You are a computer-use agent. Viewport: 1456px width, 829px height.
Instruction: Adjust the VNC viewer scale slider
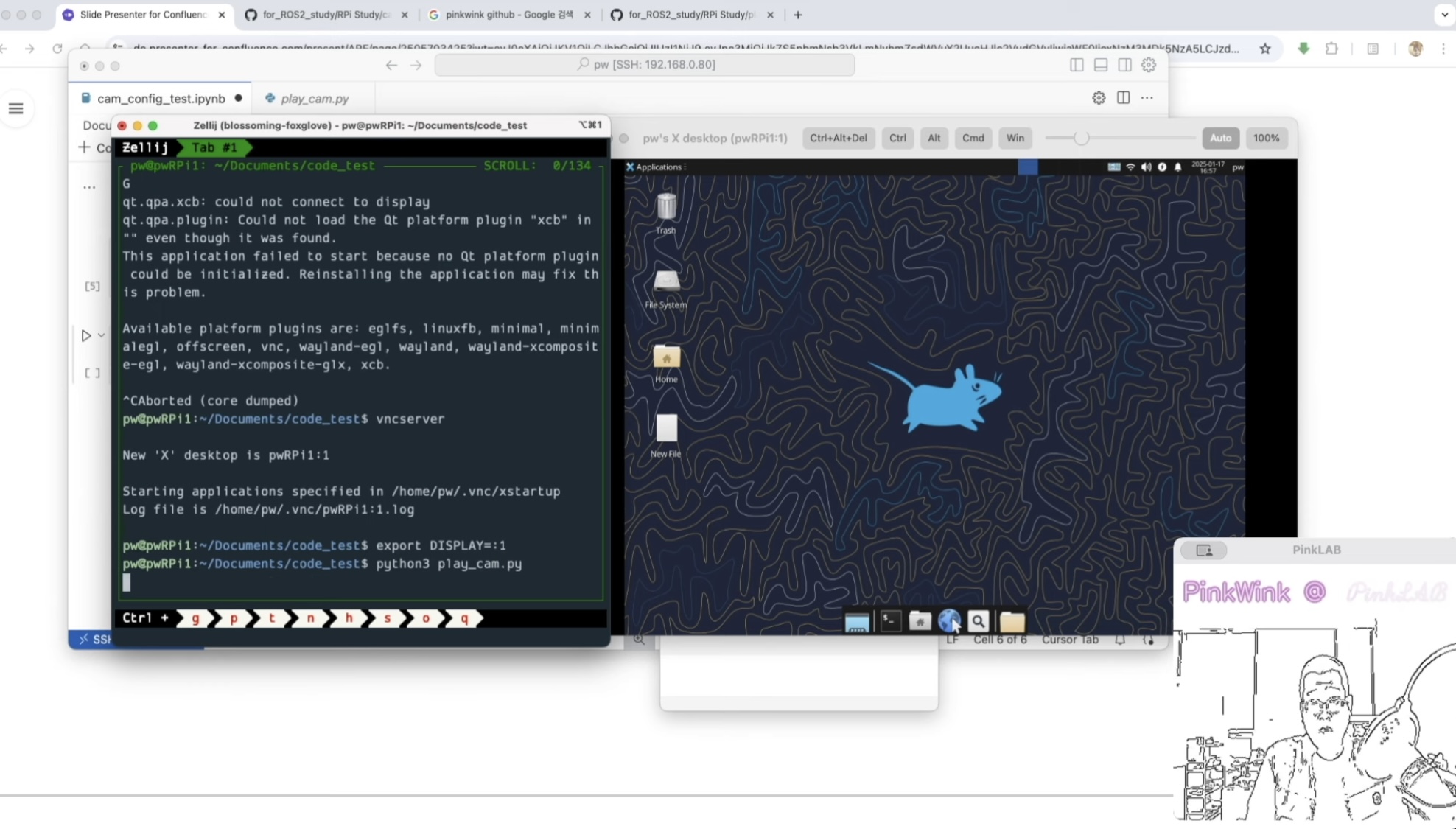[x=1081, y=138]
